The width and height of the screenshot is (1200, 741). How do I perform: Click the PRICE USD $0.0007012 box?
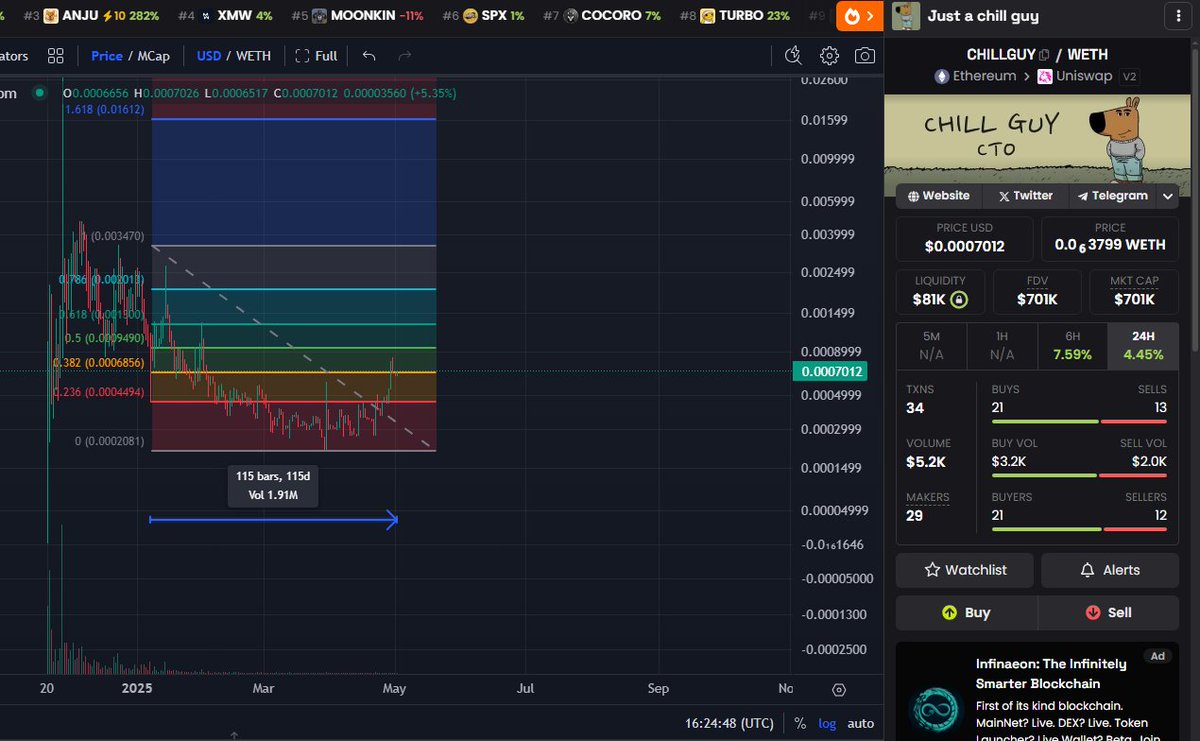tap(965, 240)
